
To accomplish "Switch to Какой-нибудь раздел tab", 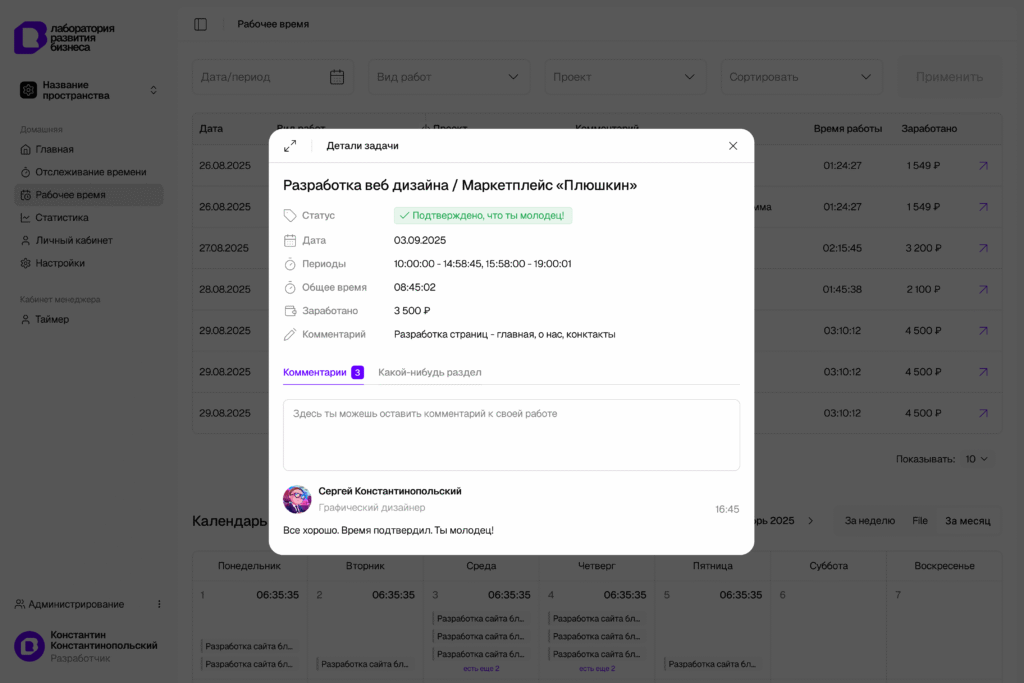I will pos(429,372).
